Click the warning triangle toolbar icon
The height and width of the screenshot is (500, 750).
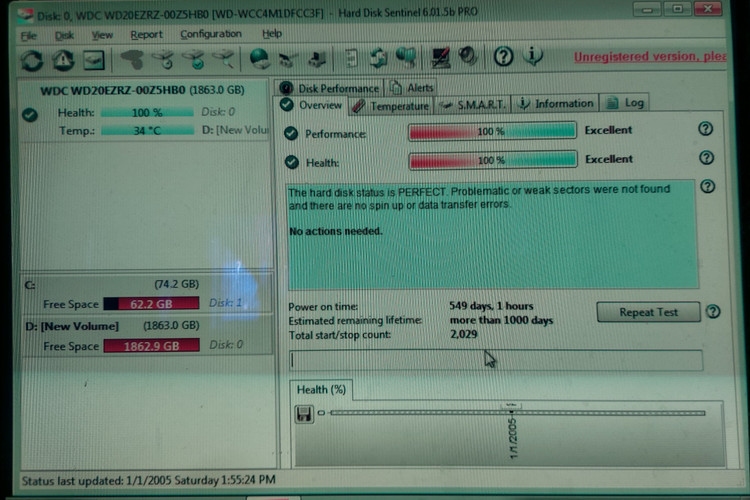[x=63, y=60]
